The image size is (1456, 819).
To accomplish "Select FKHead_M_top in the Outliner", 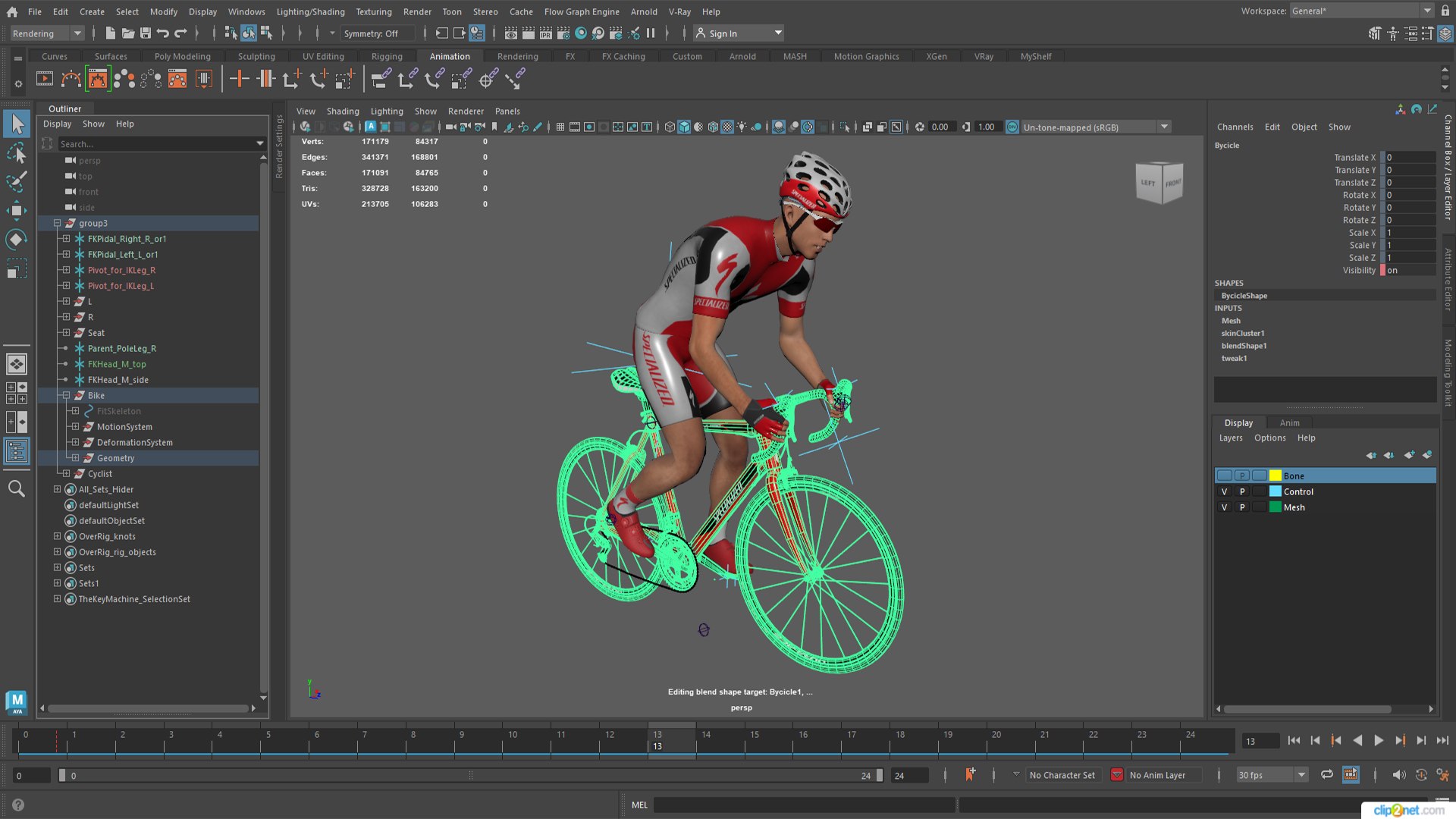I will pyautogui.click(x=117, y=365).
